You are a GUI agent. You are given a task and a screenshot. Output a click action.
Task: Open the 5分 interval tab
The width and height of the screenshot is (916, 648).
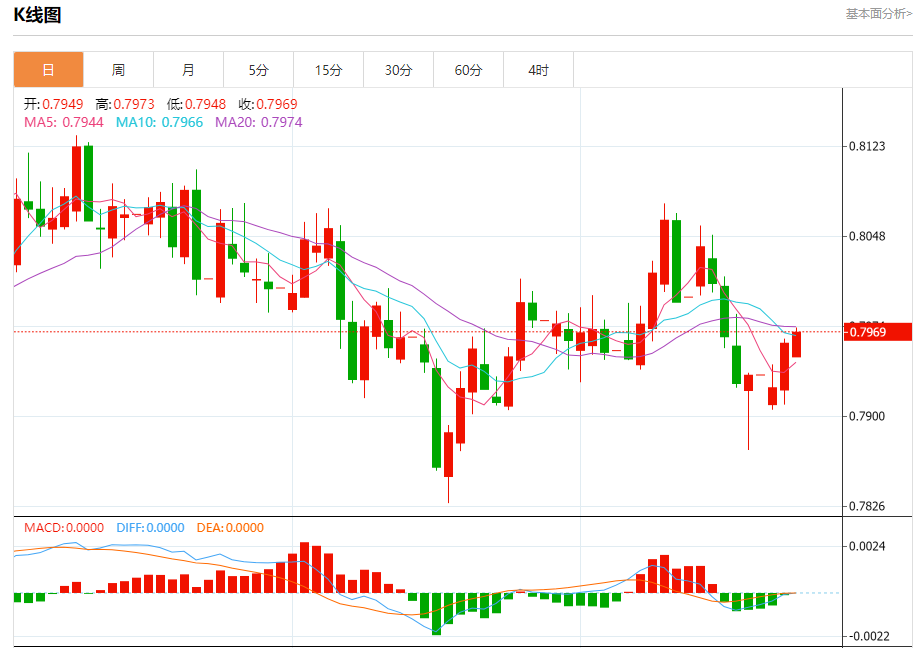(x=258, y=70)
